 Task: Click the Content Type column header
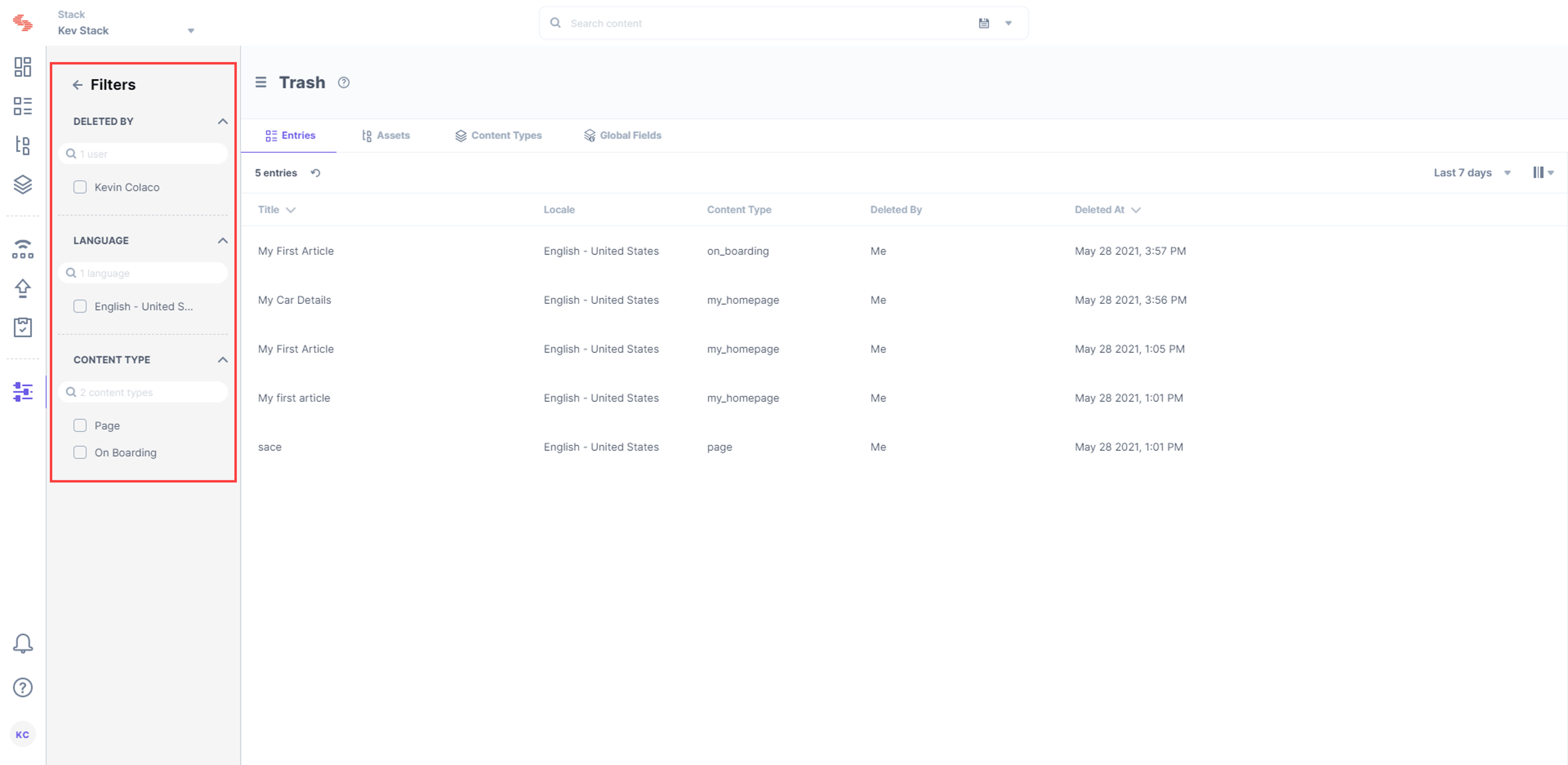click(739, 209)
